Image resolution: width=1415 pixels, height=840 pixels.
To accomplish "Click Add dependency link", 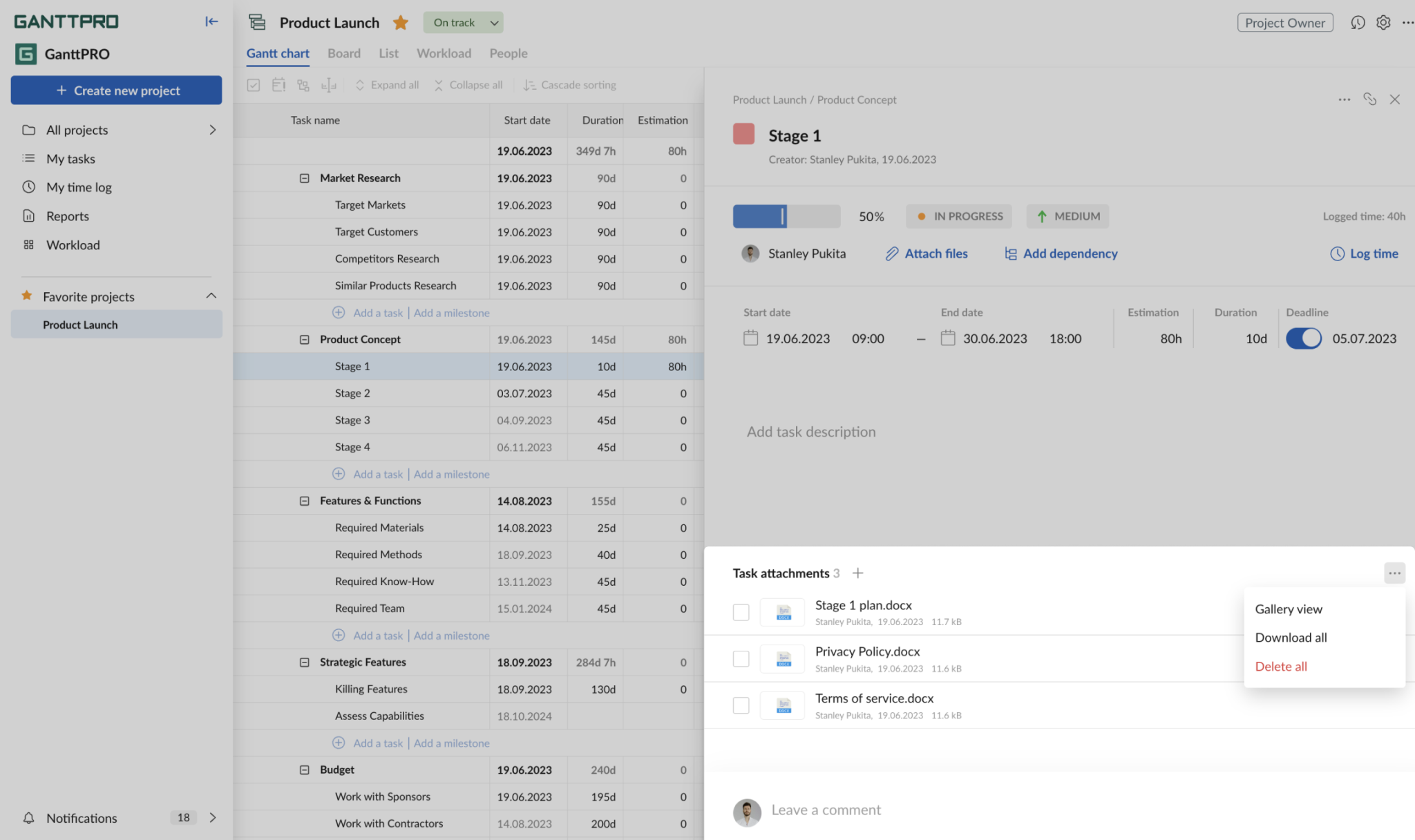I will click(x=1061, y=254).
